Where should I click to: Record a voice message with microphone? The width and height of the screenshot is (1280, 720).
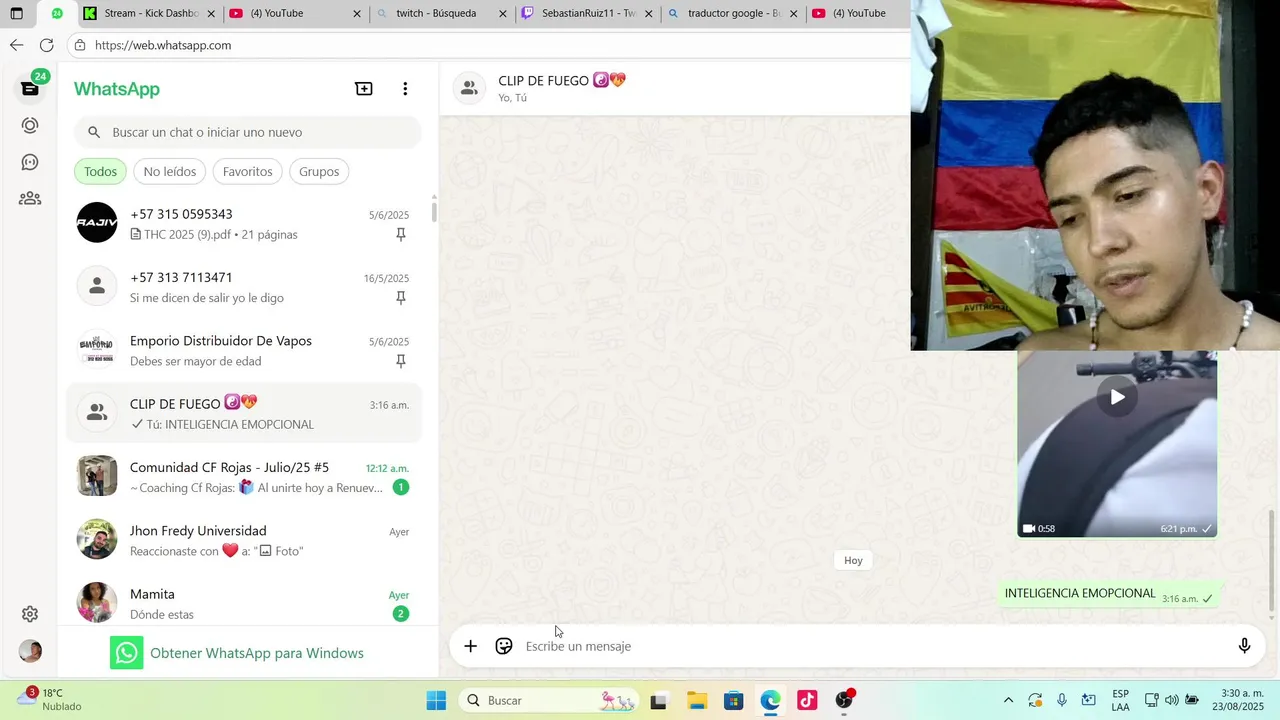(x=1244, y=646)
